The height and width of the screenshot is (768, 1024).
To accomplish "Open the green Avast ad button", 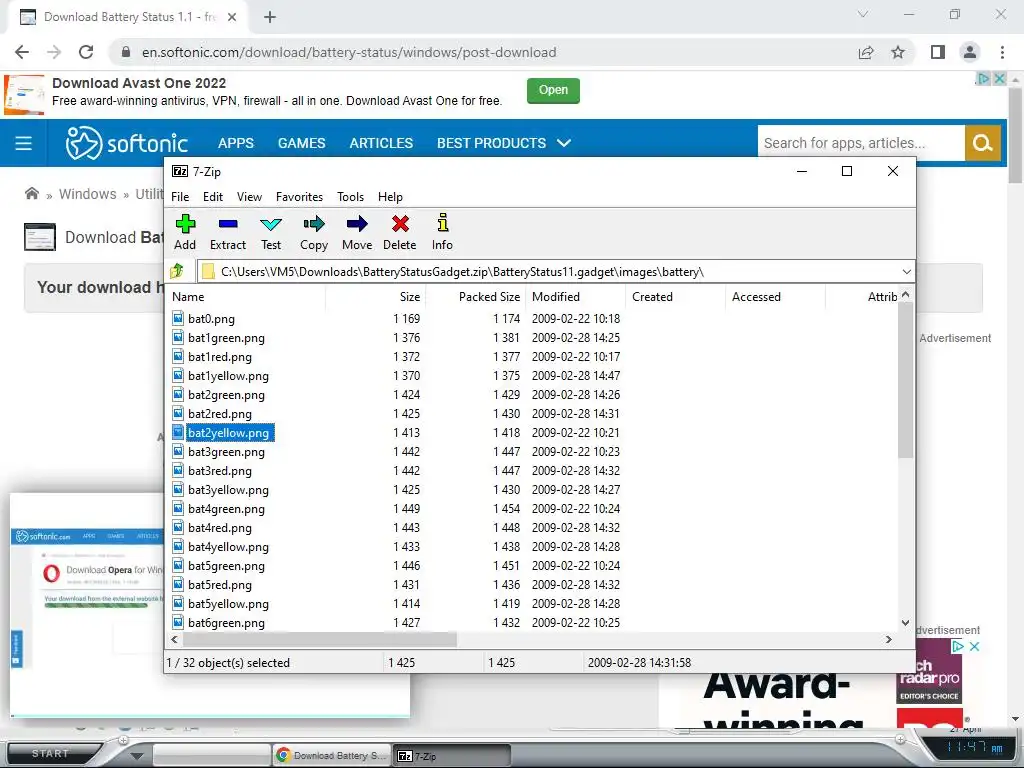I will (x=553, y=90).
